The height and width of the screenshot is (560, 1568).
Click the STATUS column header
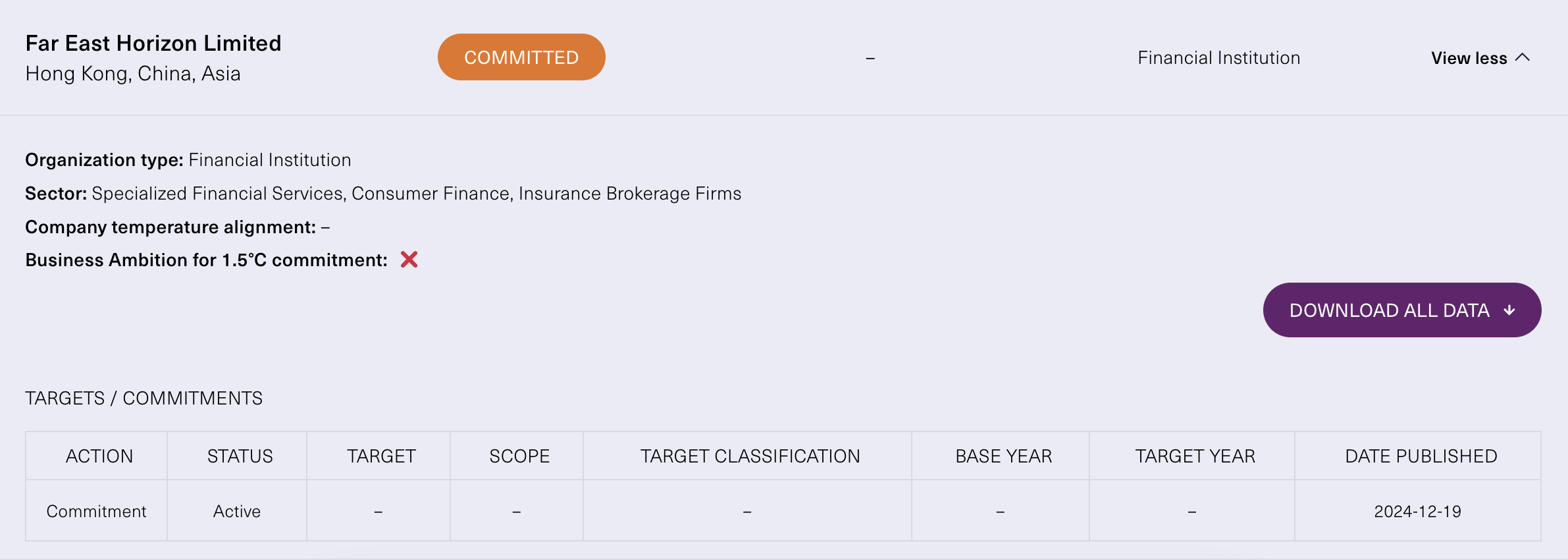point(240,456)
